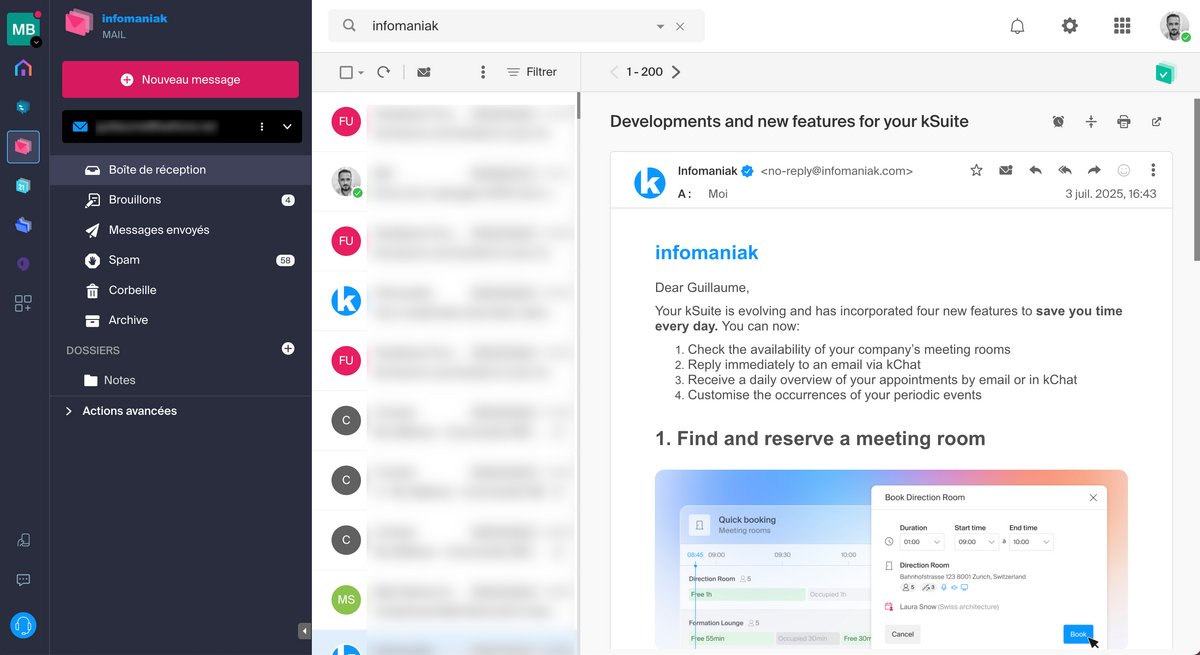The image size is (1200, 655).
Task: Open Boîte de réception folder
Action: tap(181, 170)
